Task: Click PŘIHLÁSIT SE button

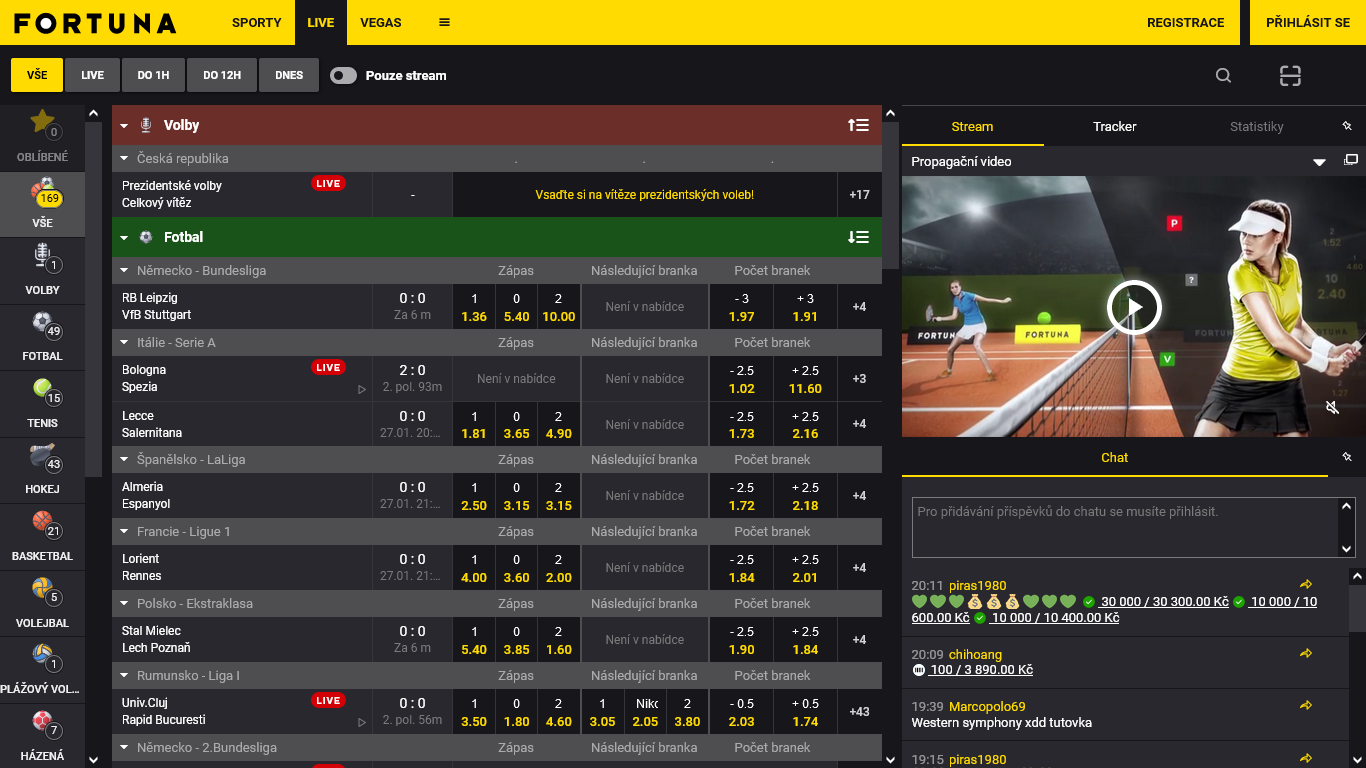Action: [1308, 22]
